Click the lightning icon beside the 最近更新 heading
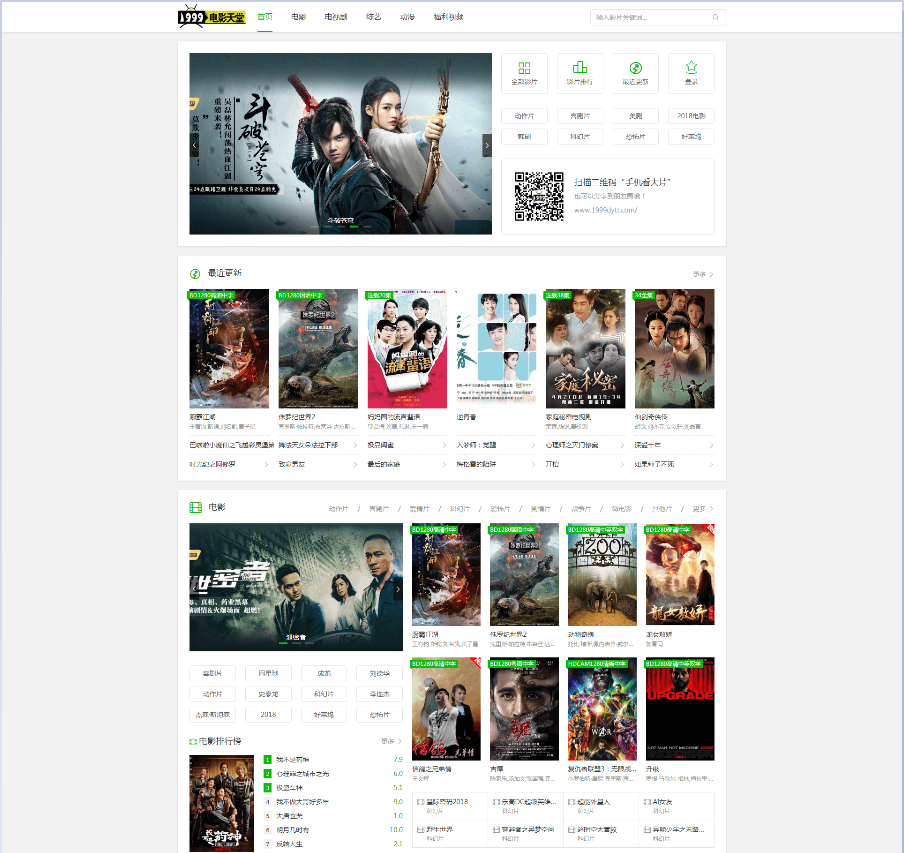Screen dimensions: 904x853 (195, 274)
